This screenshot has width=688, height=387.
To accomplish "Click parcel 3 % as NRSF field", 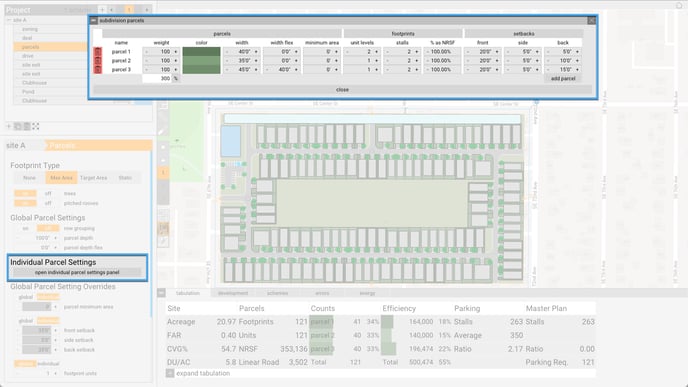I will click(x=442, y=69).
